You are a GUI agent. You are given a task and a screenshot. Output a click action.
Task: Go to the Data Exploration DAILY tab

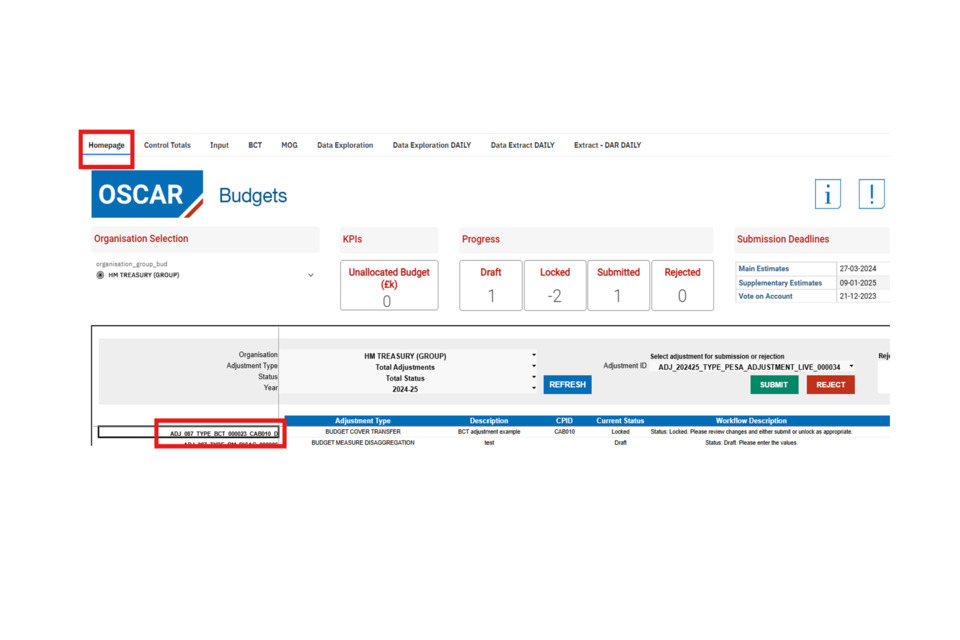click(431, 145)
